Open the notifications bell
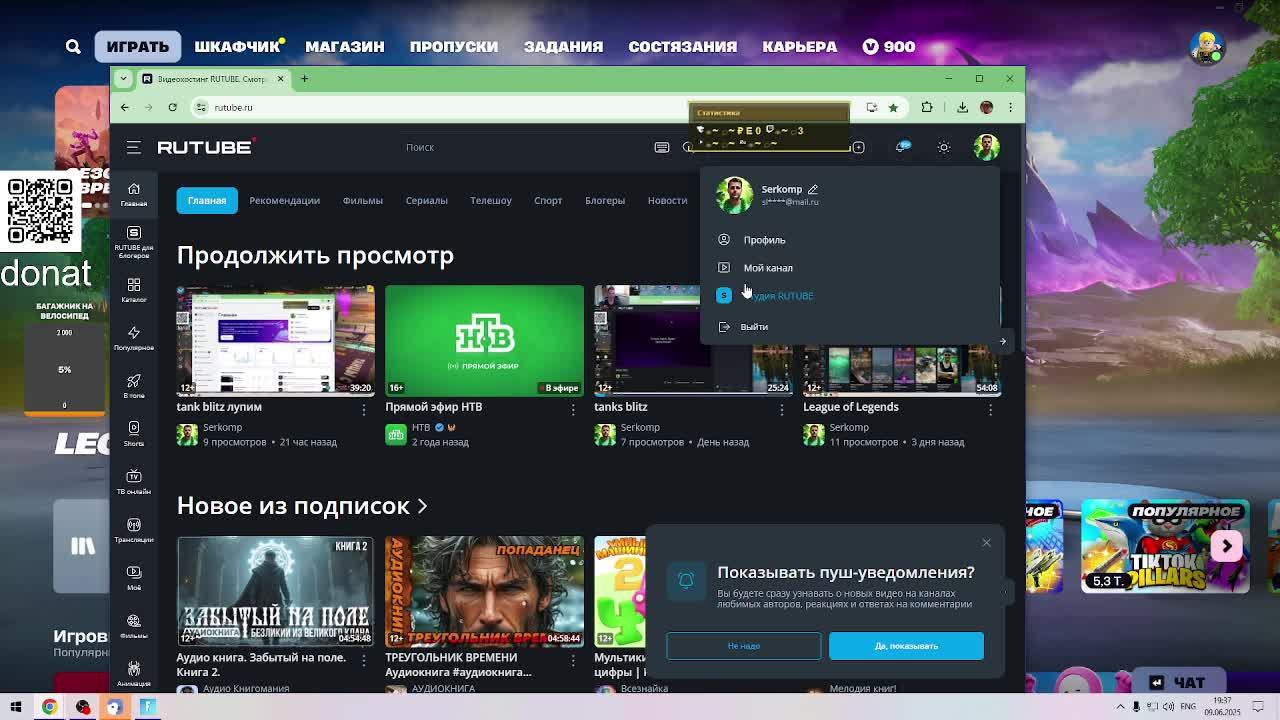Screen dimensions: 1280x720 point(902,147)
